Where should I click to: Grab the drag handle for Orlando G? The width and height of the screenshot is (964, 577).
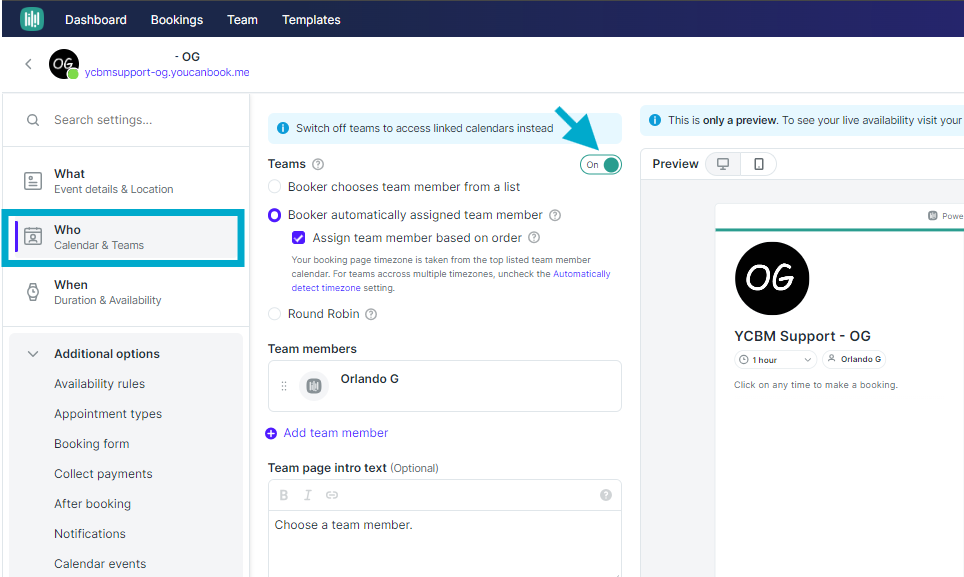click(x=284, y=386)
